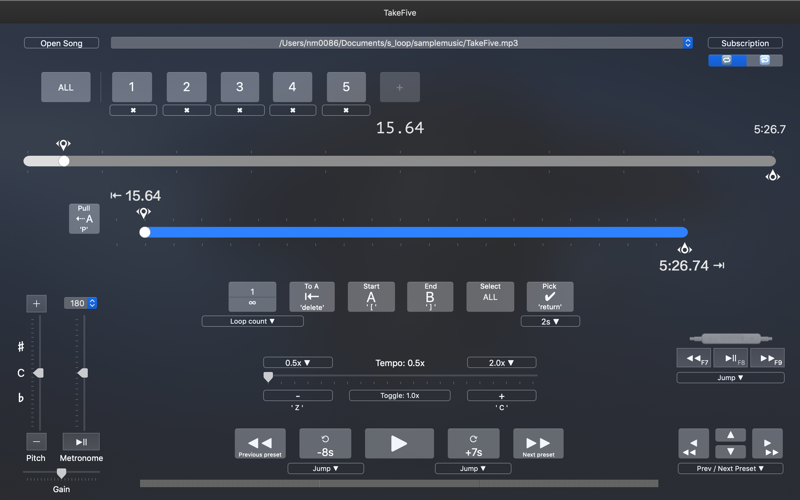Jump back with -8s button
Screen dimensions: 800x500
click(x=325, y=443)
